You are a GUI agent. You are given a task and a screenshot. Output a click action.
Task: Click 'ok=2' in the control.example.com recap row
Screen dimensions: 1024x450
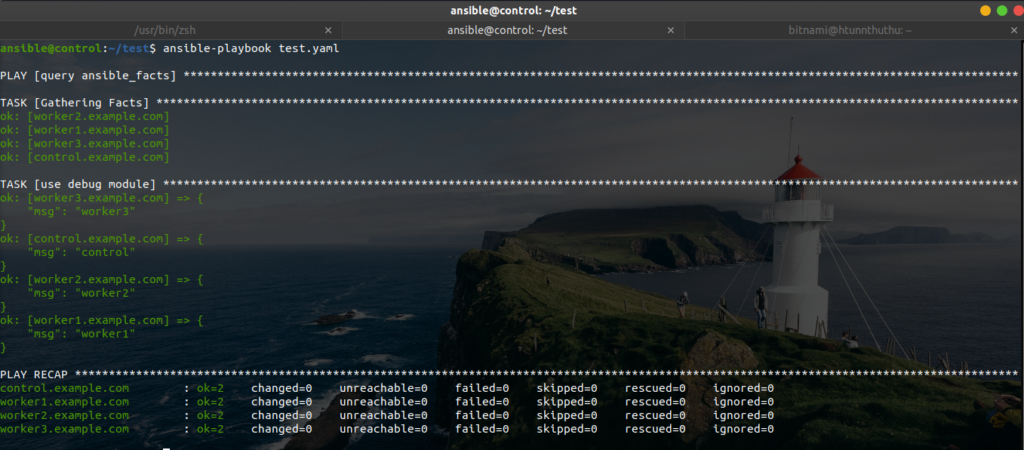pos(210,389)
